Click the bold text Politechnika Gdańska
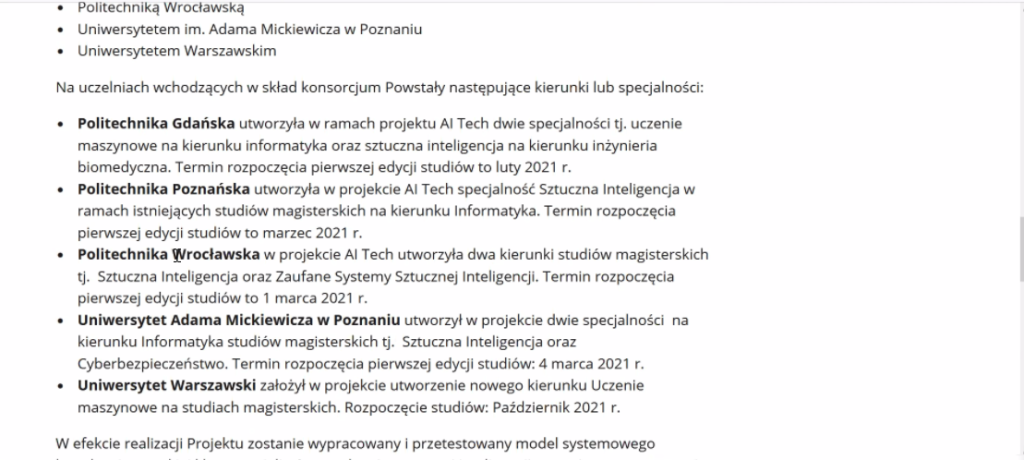1024x460 pixels. point(156,123)
